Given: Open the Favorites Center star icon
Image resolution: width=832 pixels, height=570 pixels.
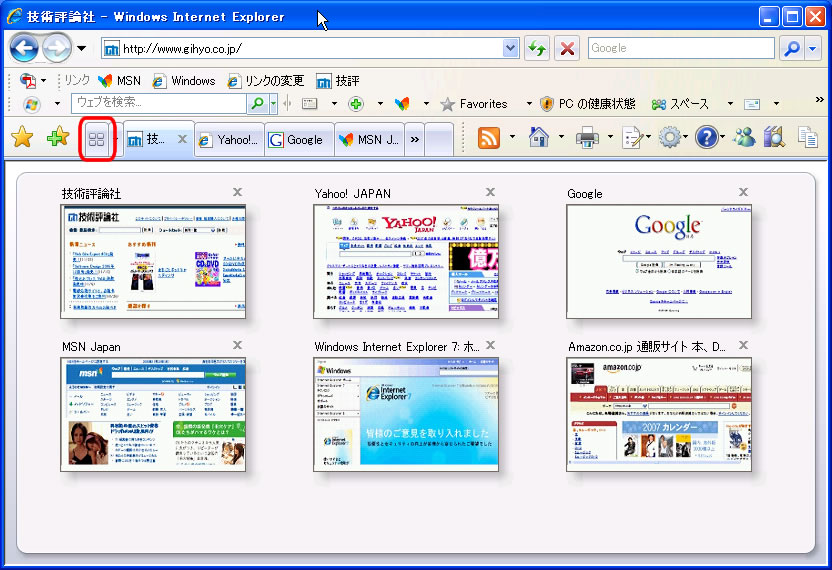Looking at the screenshot, I should point(22,137).
